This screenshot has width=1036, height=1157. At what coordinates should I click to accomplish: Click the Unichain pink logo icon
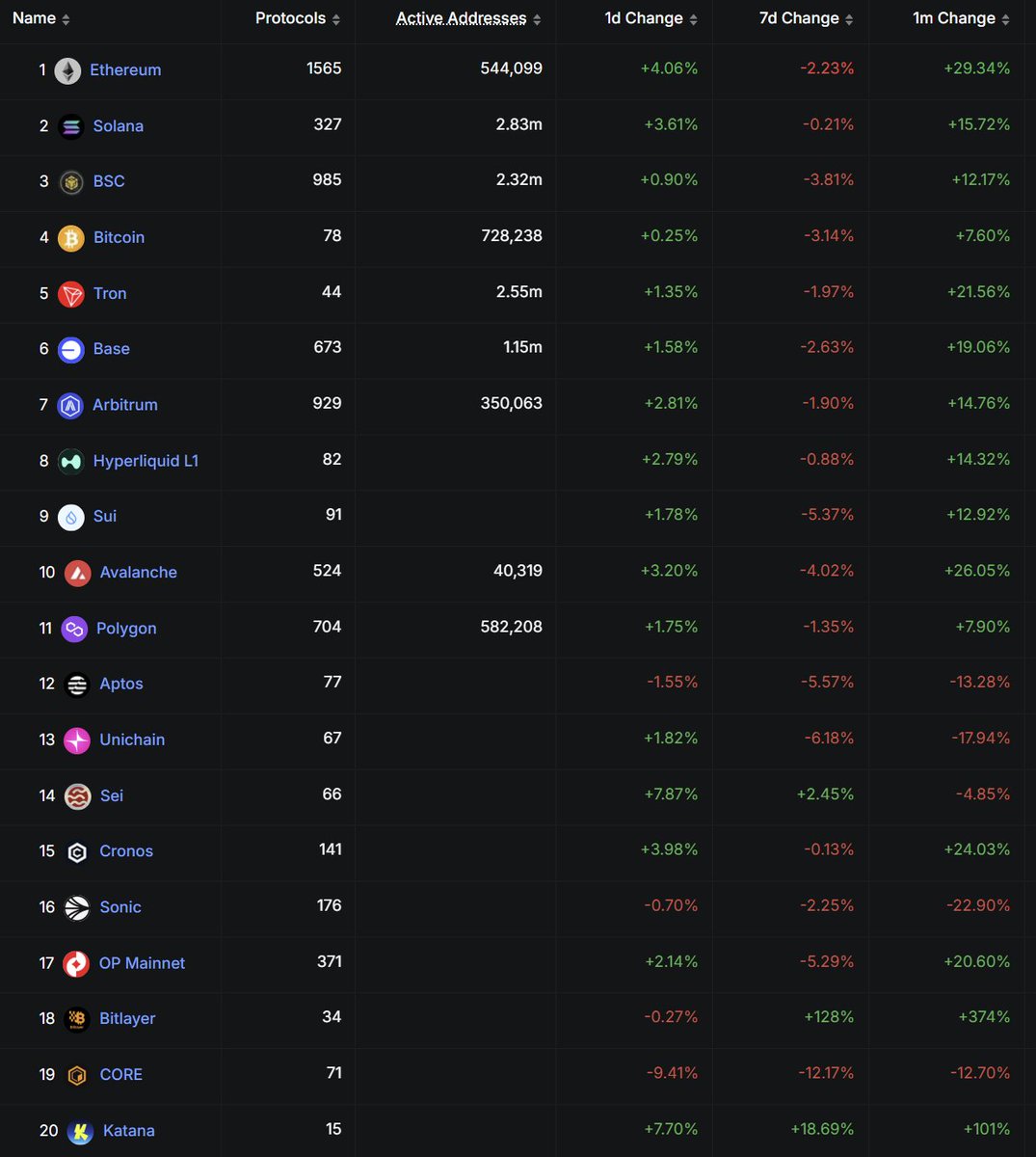[x=77, y=740]
